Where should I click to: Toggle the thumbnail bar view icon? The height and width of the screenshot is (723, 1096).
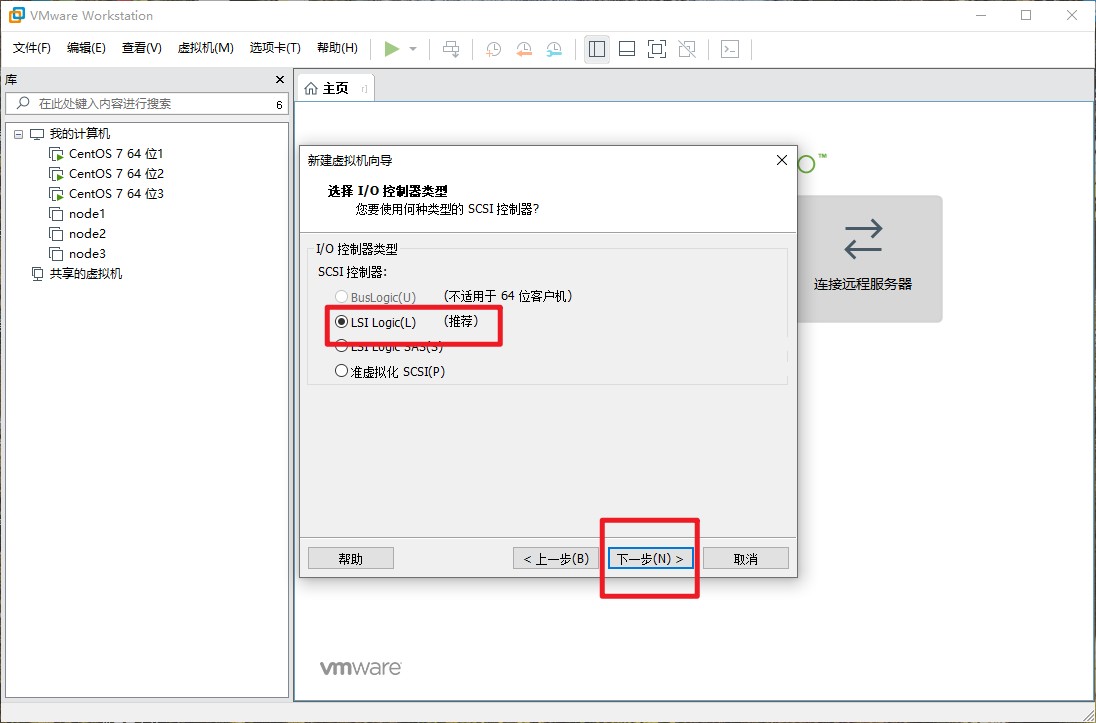(x=627, y=49)
